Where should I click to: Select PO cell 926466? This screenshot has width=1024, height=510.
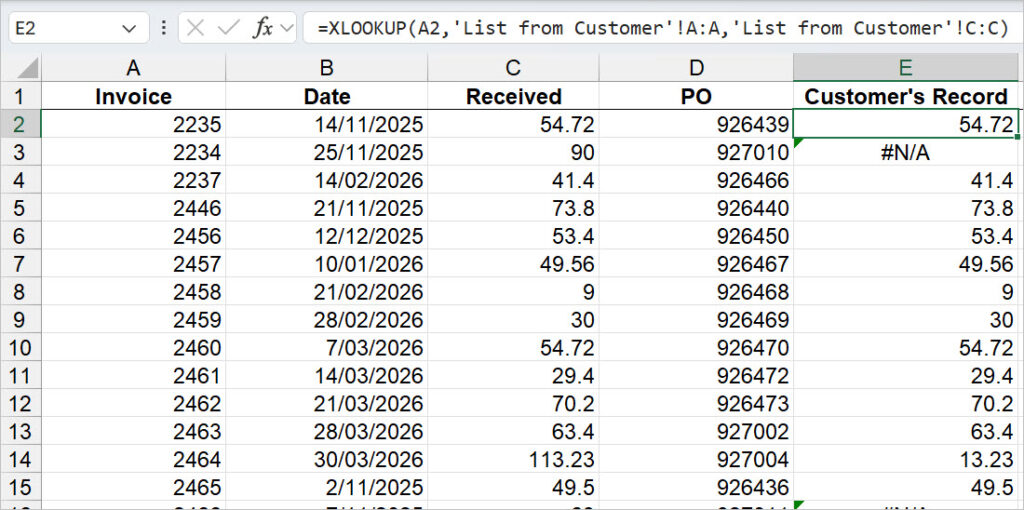696,180
